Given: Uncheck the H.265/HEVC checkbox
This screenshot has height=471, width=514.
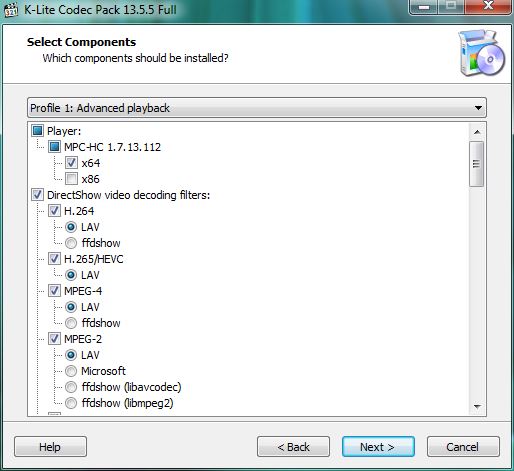Looking at the screenshot, I should (x=54, y=259).
